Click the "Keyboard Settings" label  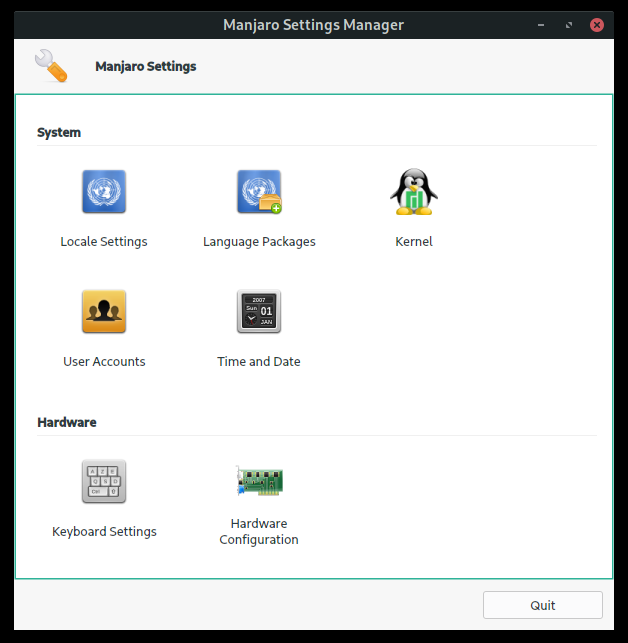[x=104, y=531]
